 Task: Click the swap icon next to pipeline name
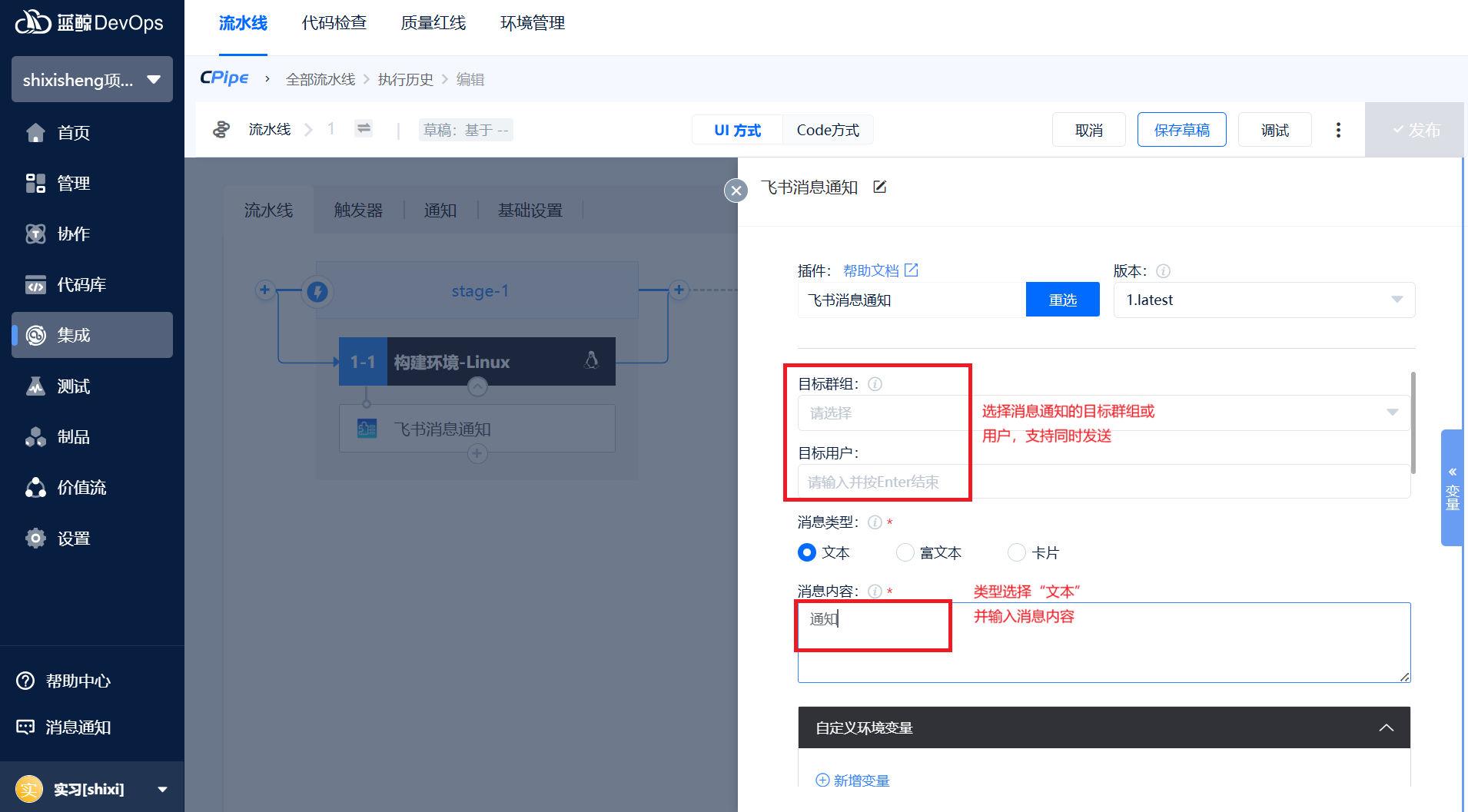pos(364,128)
